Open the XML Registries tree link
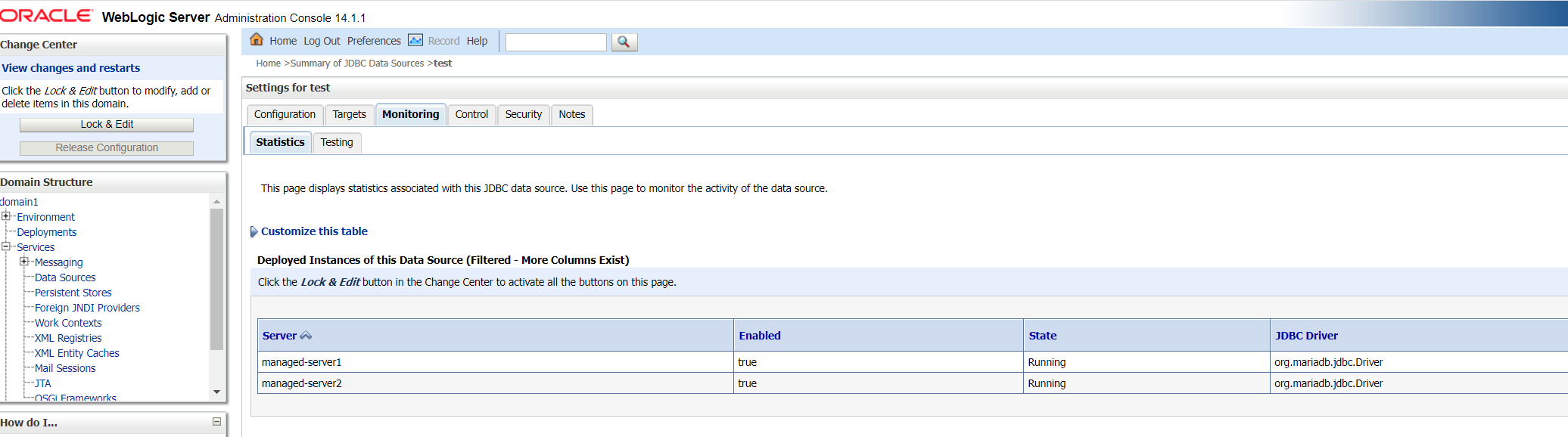This screenshot has height=437, width=1568. pyautogui.click(x=68, y=338)
